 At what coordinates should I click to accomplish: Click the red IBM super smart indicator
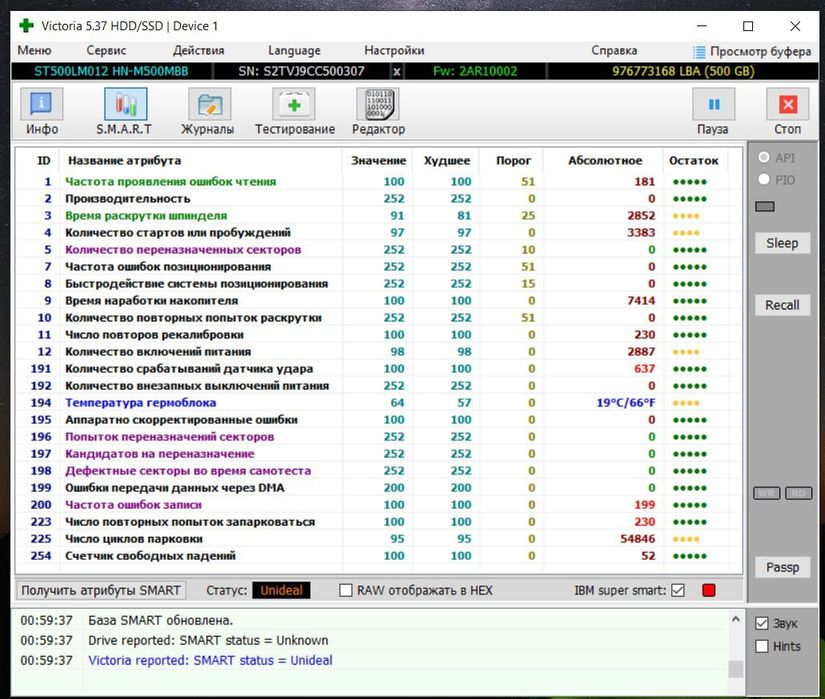pos(709,590)
